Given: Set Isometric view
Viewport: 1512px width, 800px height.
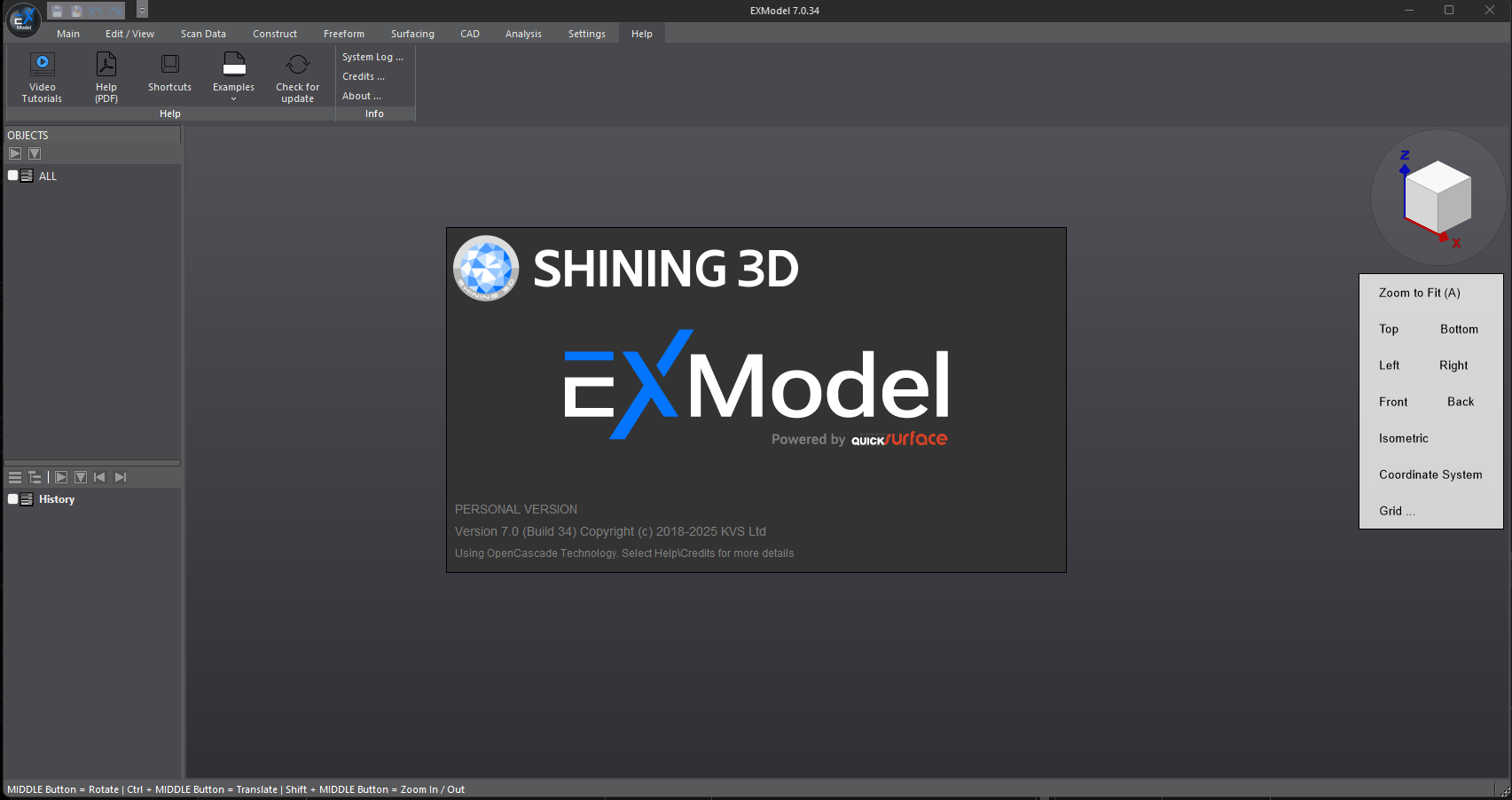Looking at the screenshot, I should pos(1403,438).
